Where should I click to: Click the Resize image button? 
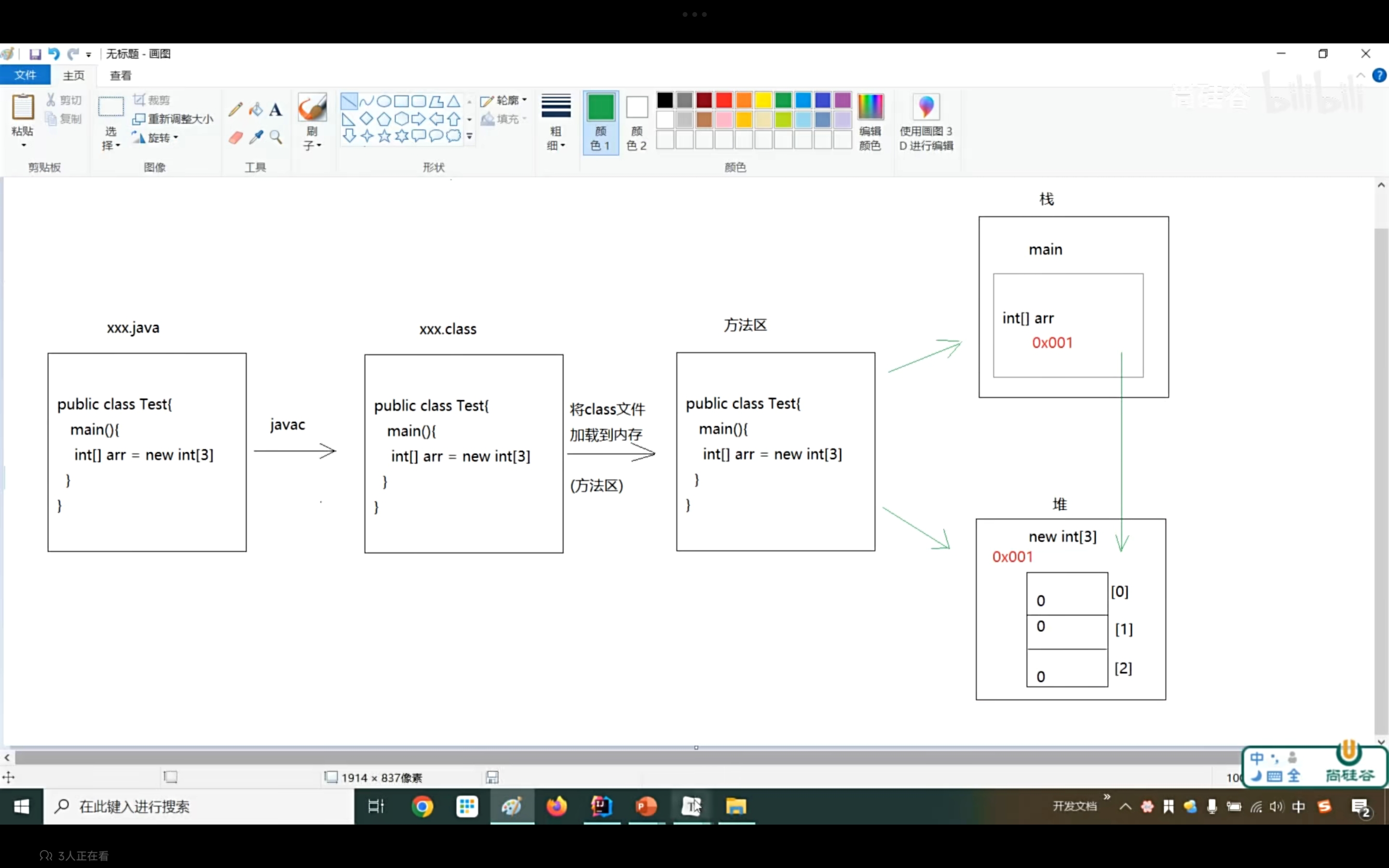[x=173, y=119]
